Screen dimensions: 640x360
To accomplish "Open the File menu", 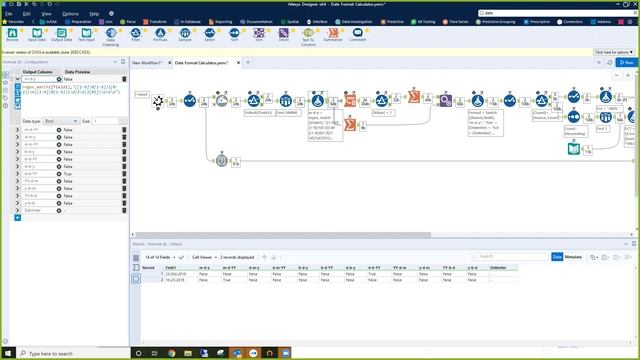I will (9, 13).
